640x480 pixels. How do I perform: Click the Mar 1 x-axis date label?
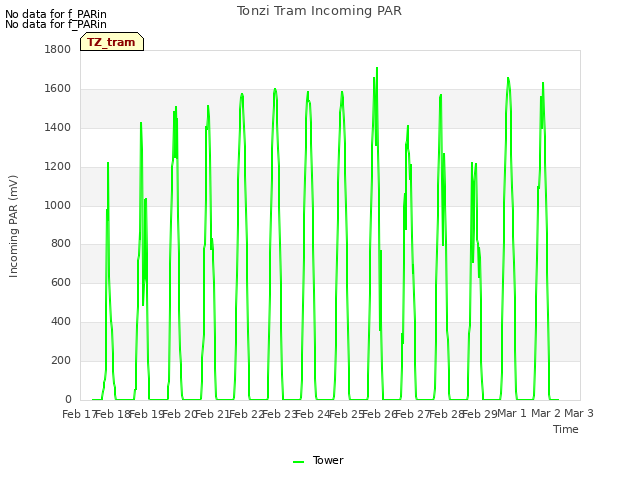tap(512, 413)
